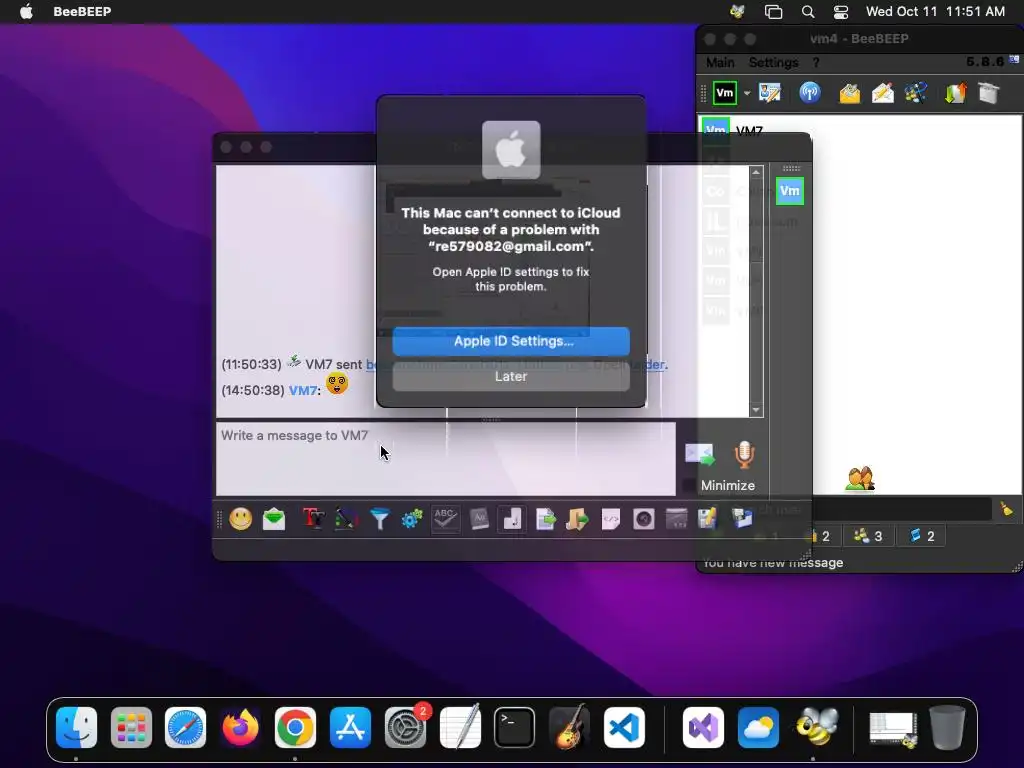Click the Apple ID Settings... button
This screenshot has width=1024, height=768.
point(511,341)
